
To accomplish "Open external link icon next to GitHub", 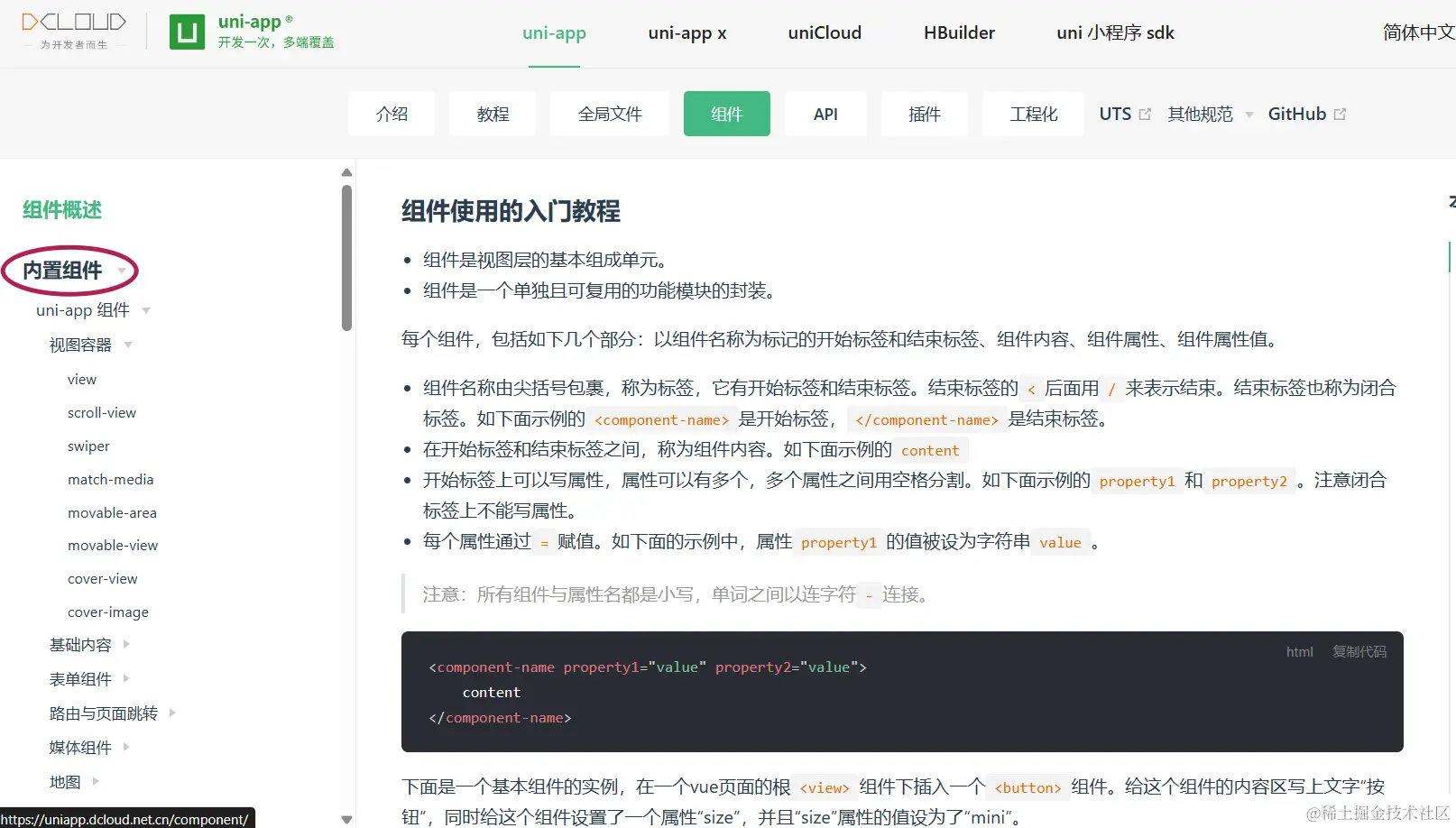I will 1340,115.
